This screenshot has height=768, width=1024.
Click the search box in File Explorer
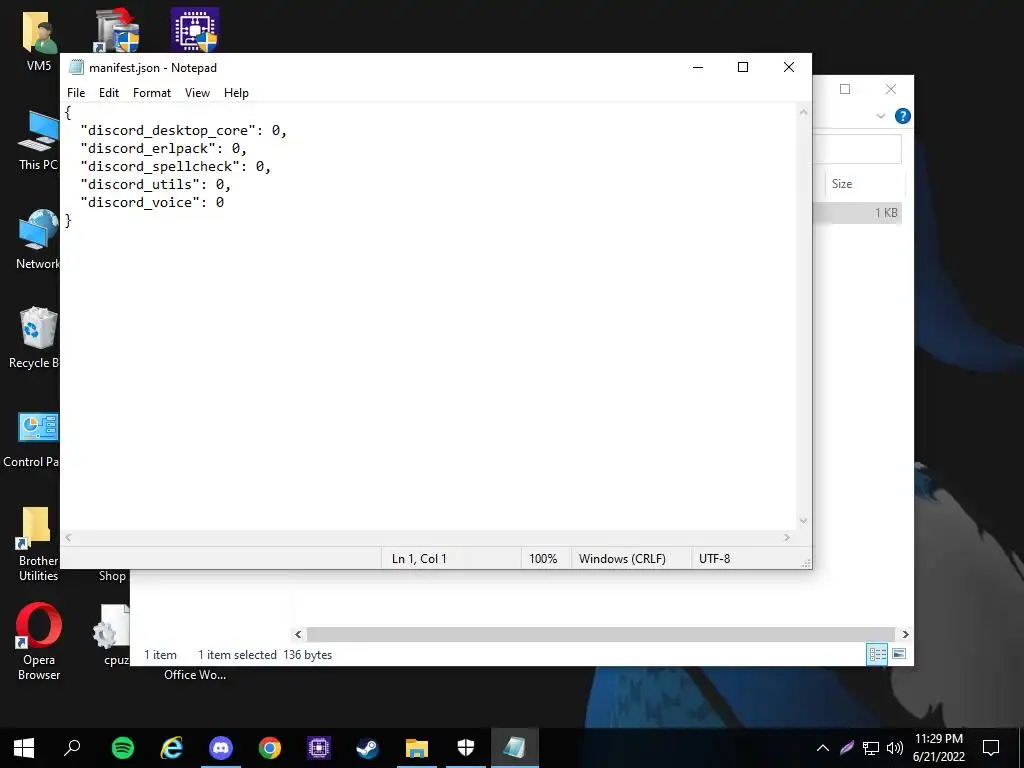pyautogui.click(x=857, y=150)
